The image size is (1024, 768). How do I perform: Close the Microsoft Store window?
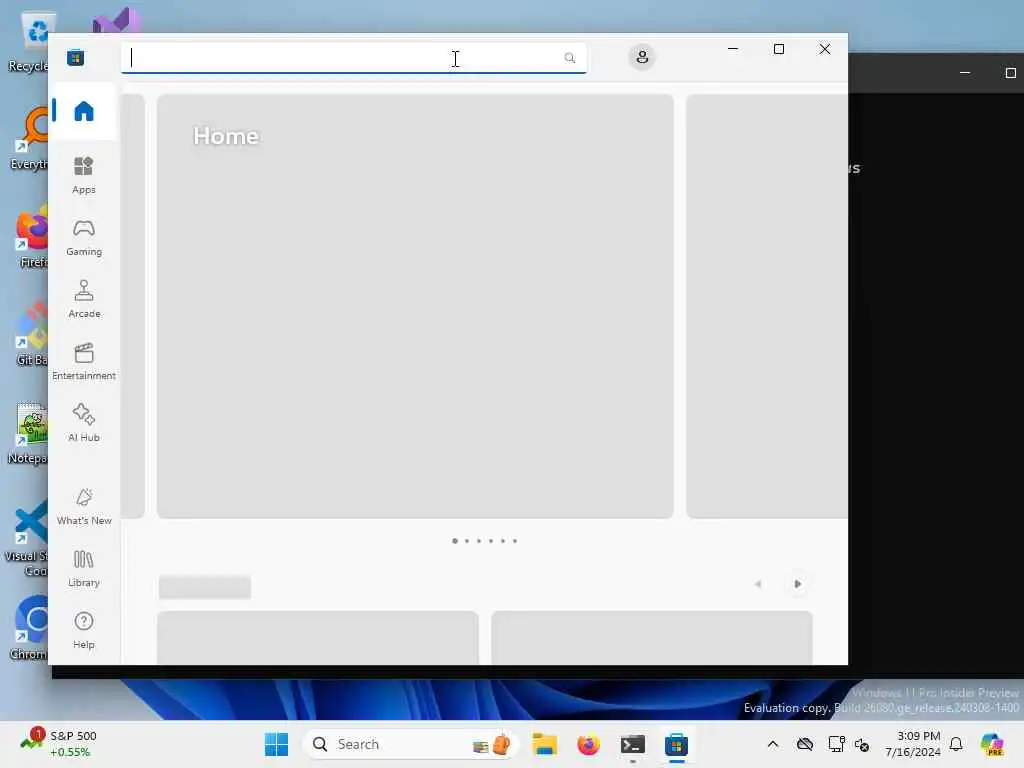click(x=825, y=49)
